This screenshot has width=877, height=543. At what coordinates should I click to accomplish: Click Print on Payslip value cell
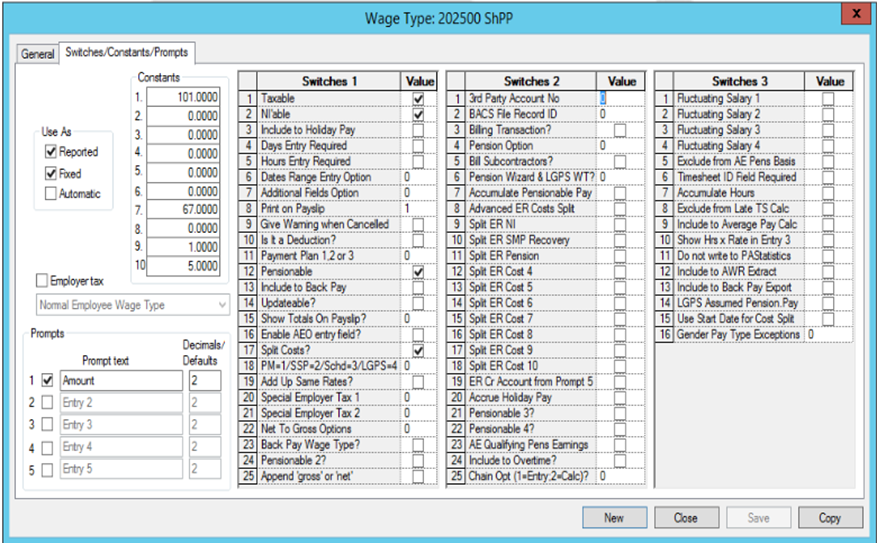pos(419,209)
